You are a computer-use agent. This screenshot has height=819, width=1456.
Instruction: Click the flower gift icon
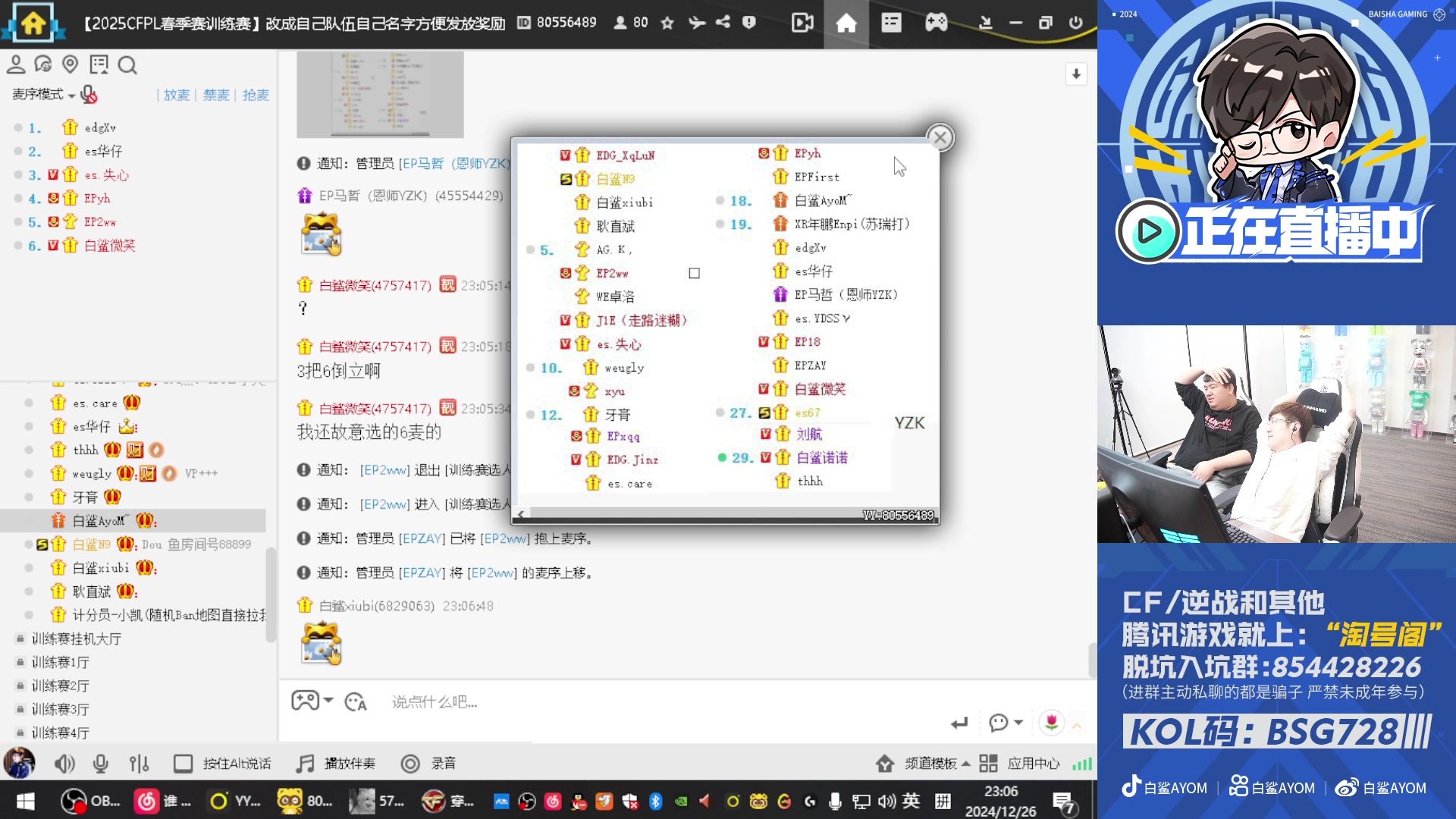coord(1052,723)
